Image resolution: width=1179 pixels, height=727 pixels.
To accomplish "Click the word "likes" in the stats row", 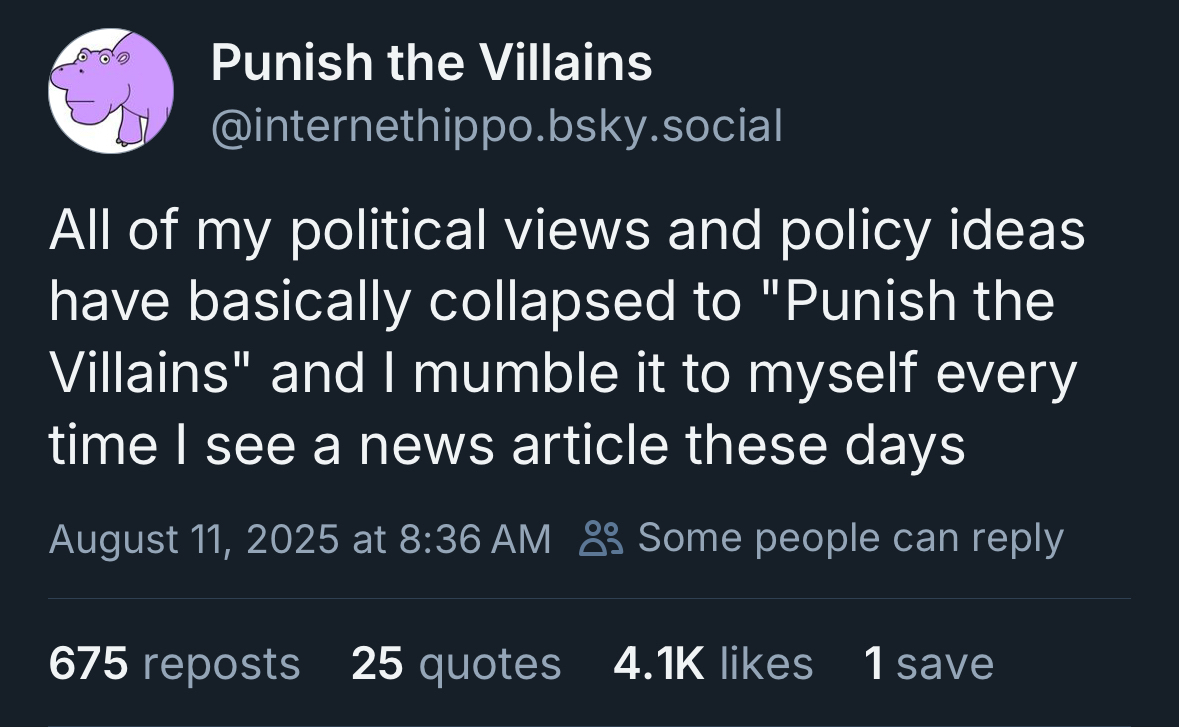I will (766, 663).
